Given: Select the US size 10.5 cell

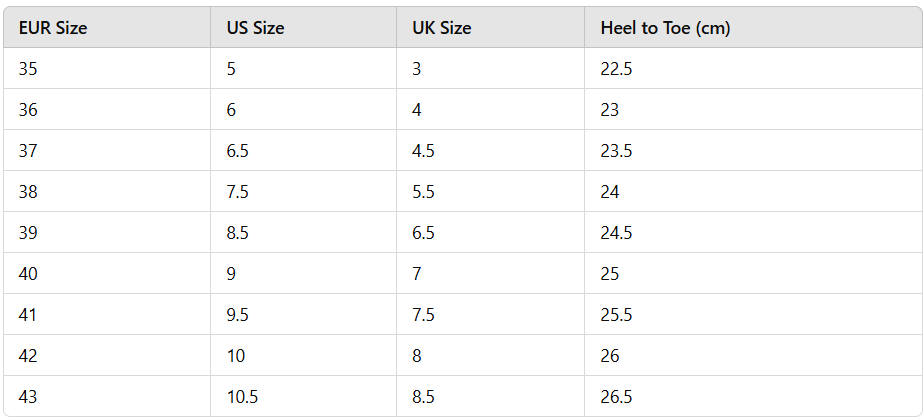Looking at the screenshot, I should click(x=242, y=397).
